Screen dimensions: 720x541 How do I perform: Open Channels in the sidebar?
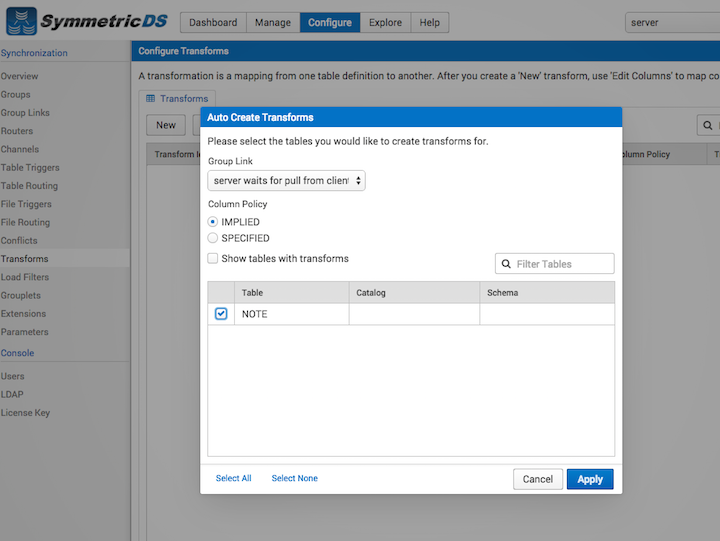tap(20, 149)
